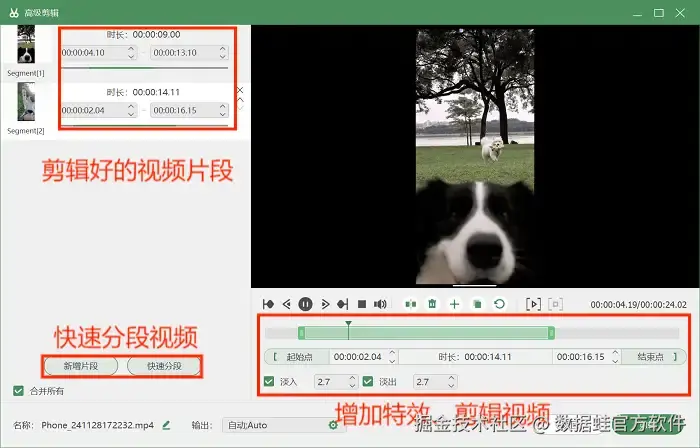Open output settings gear icon
This screenshot has height=448, width=700.
(333, 425)
